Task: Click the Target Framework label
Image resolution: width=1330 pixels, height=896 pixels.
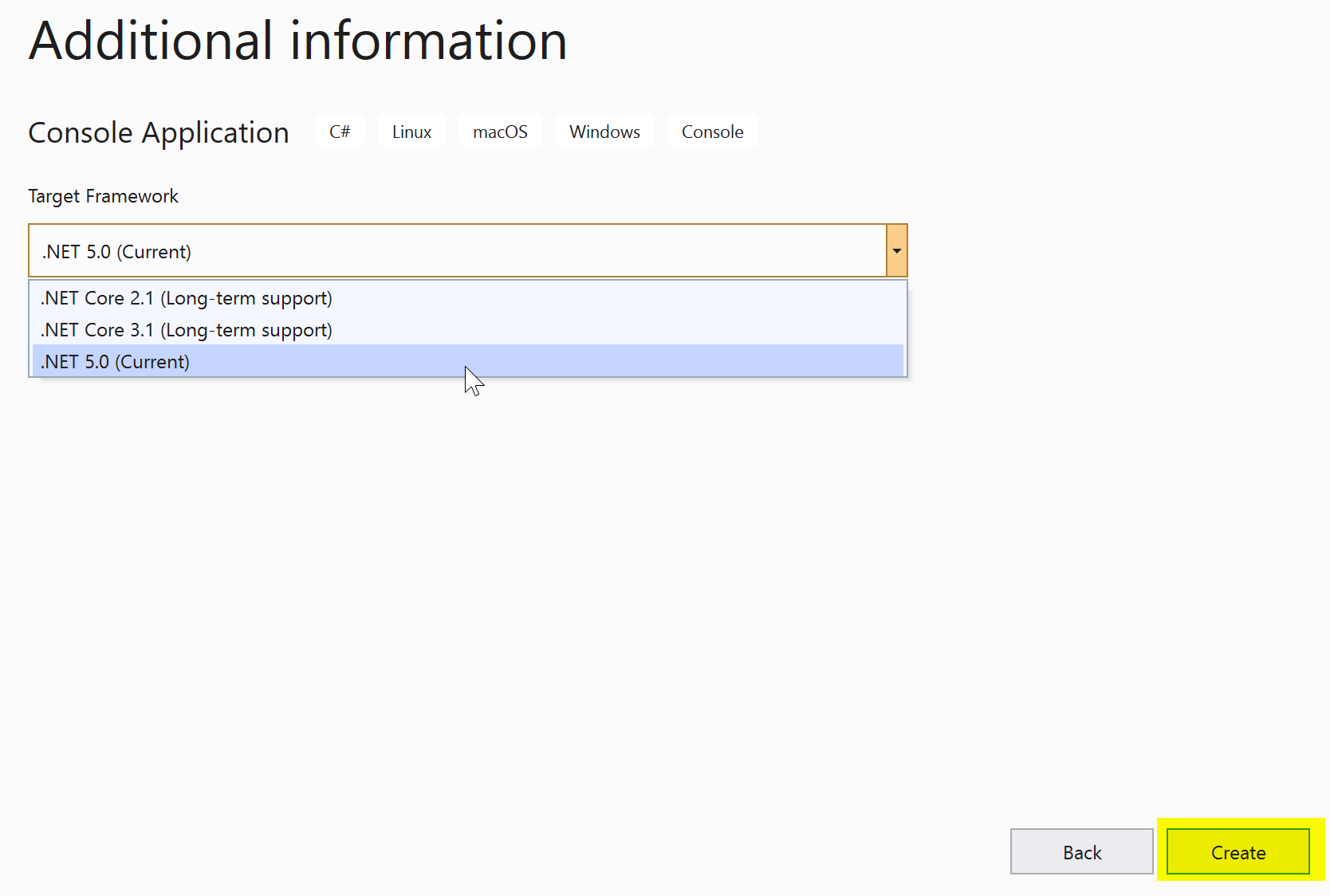Action: click(103, 196)
